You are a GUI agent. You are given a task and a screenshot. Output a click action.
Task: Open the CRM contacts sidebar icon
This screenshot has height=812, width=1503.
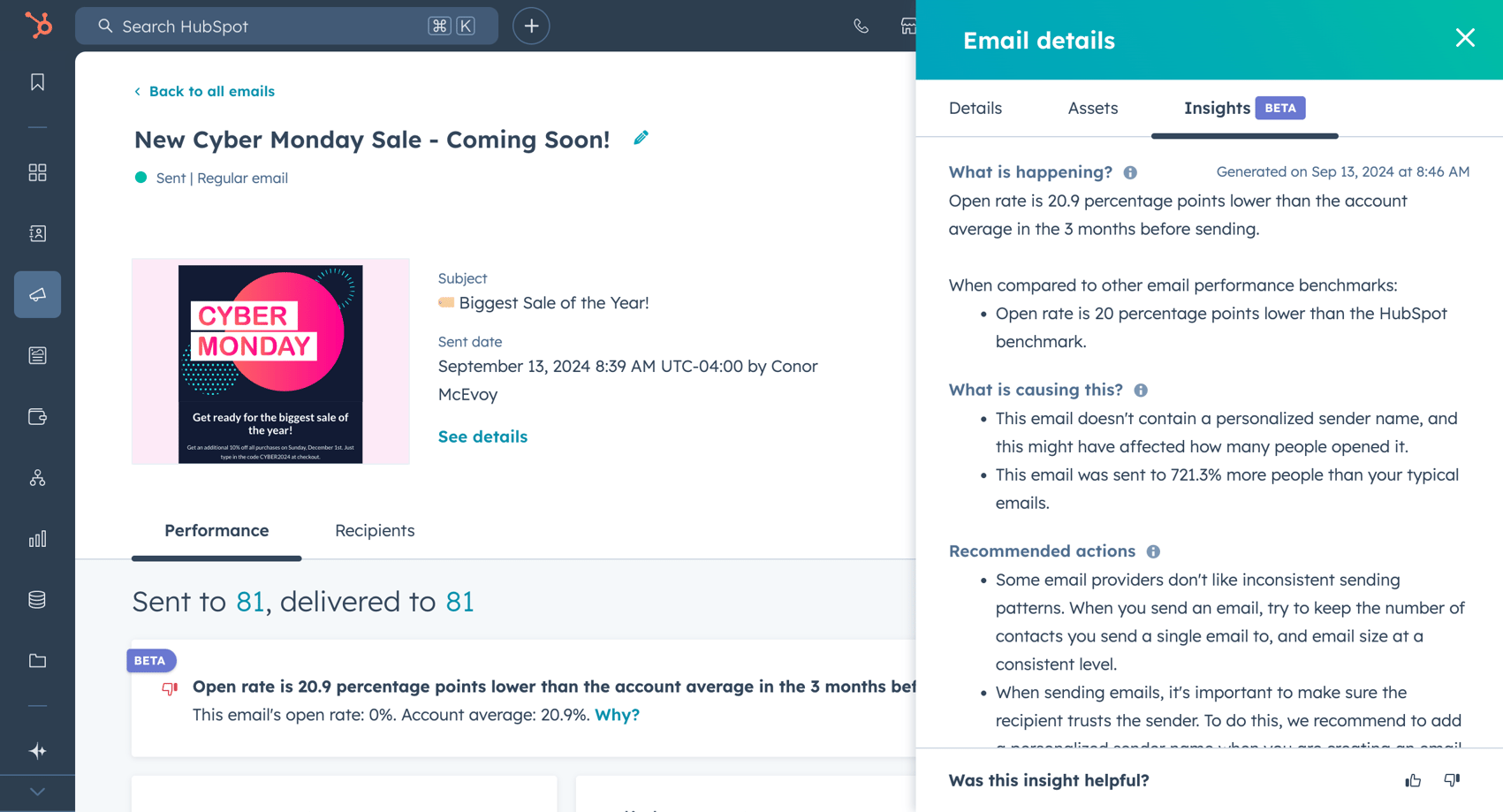coord(37,233)
